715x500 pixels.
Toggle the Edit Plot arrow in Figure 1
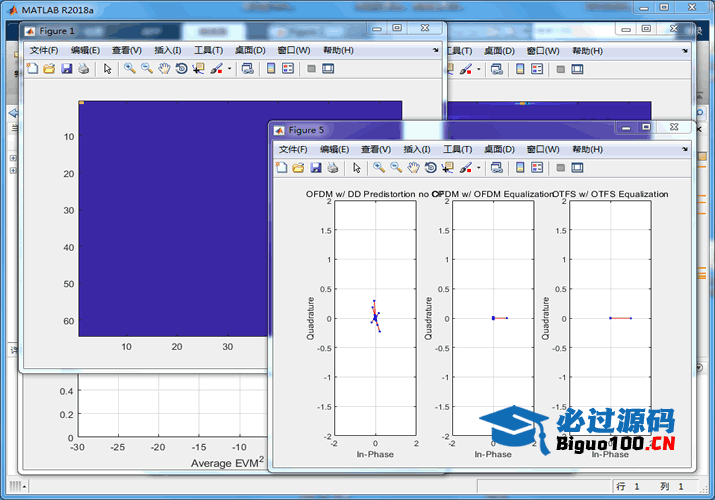108,69
